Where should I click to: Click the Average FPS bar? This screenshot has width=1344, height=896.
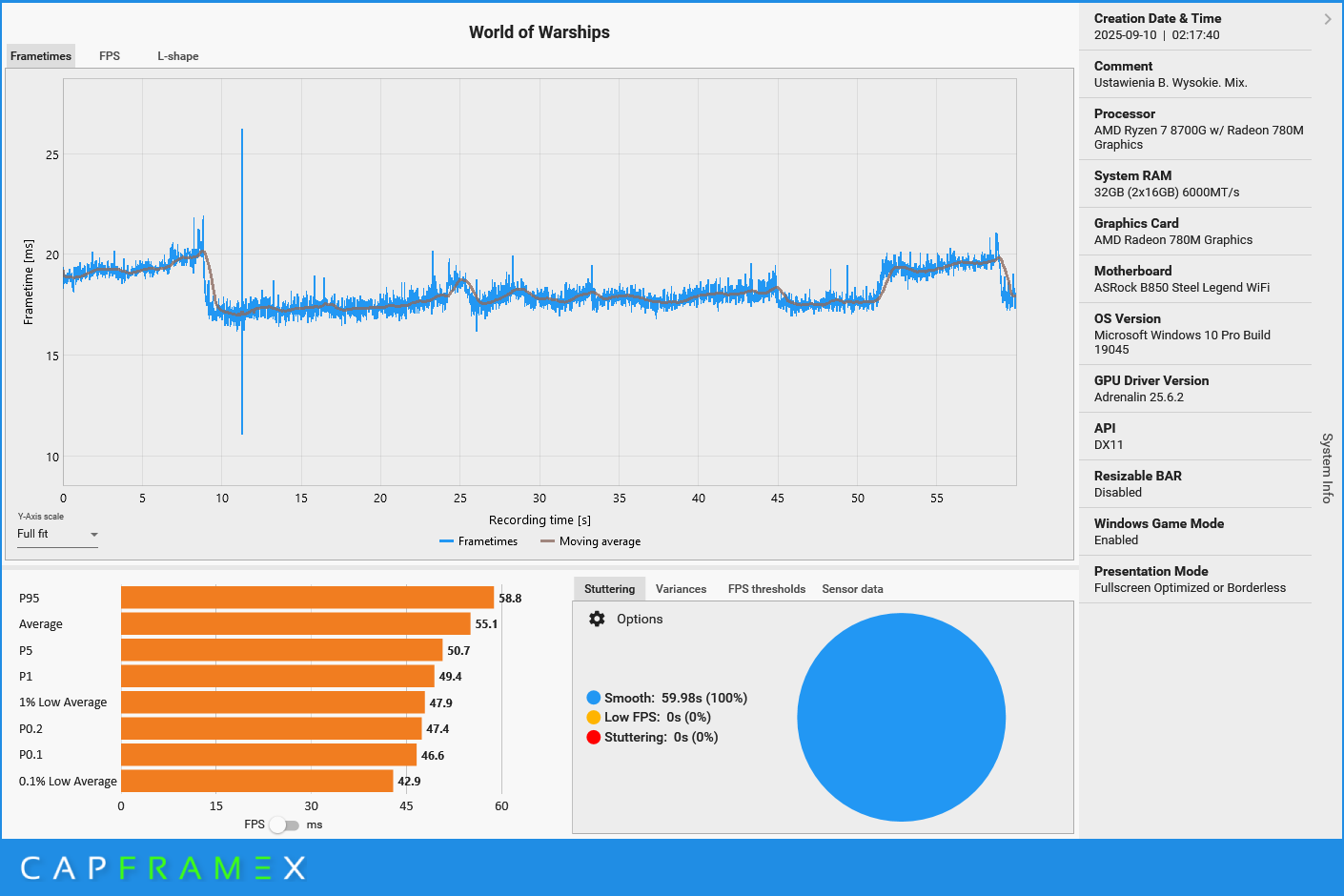tap(295, 623)
